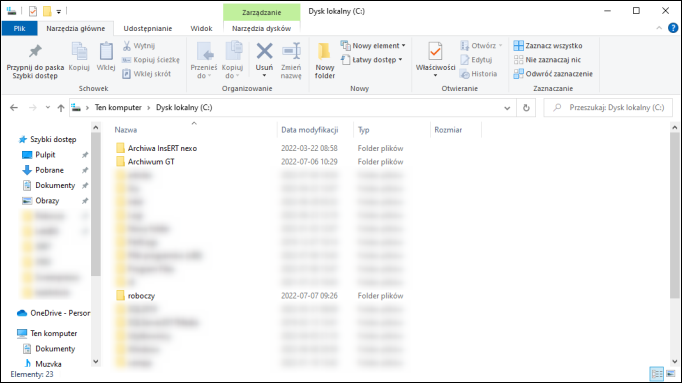Click Wytnij scissors command
The height and width of the screenshot is (383, 682).
tap(139, 46)
